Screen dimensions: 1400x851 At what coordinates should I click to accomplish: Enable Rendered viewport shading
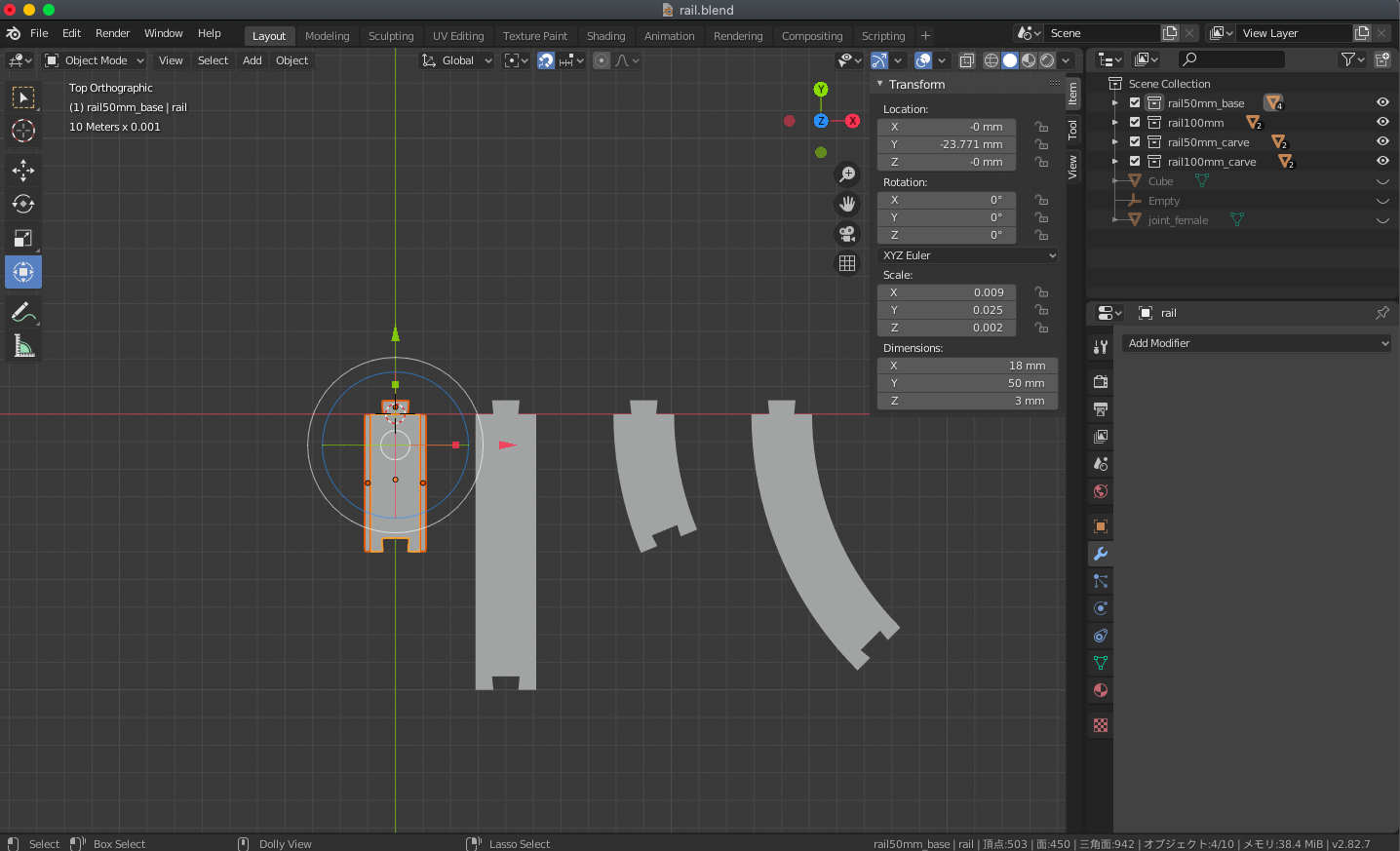(1046, 59)
